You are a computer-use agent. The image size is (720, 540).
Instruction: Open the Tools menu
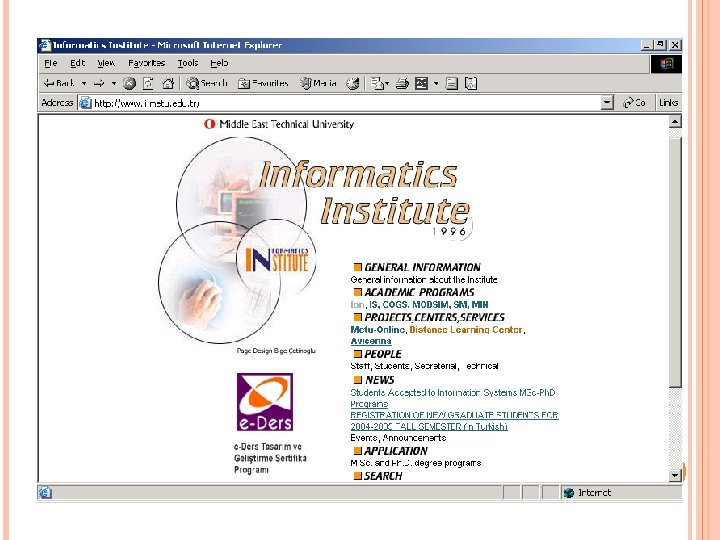(188, 63)
